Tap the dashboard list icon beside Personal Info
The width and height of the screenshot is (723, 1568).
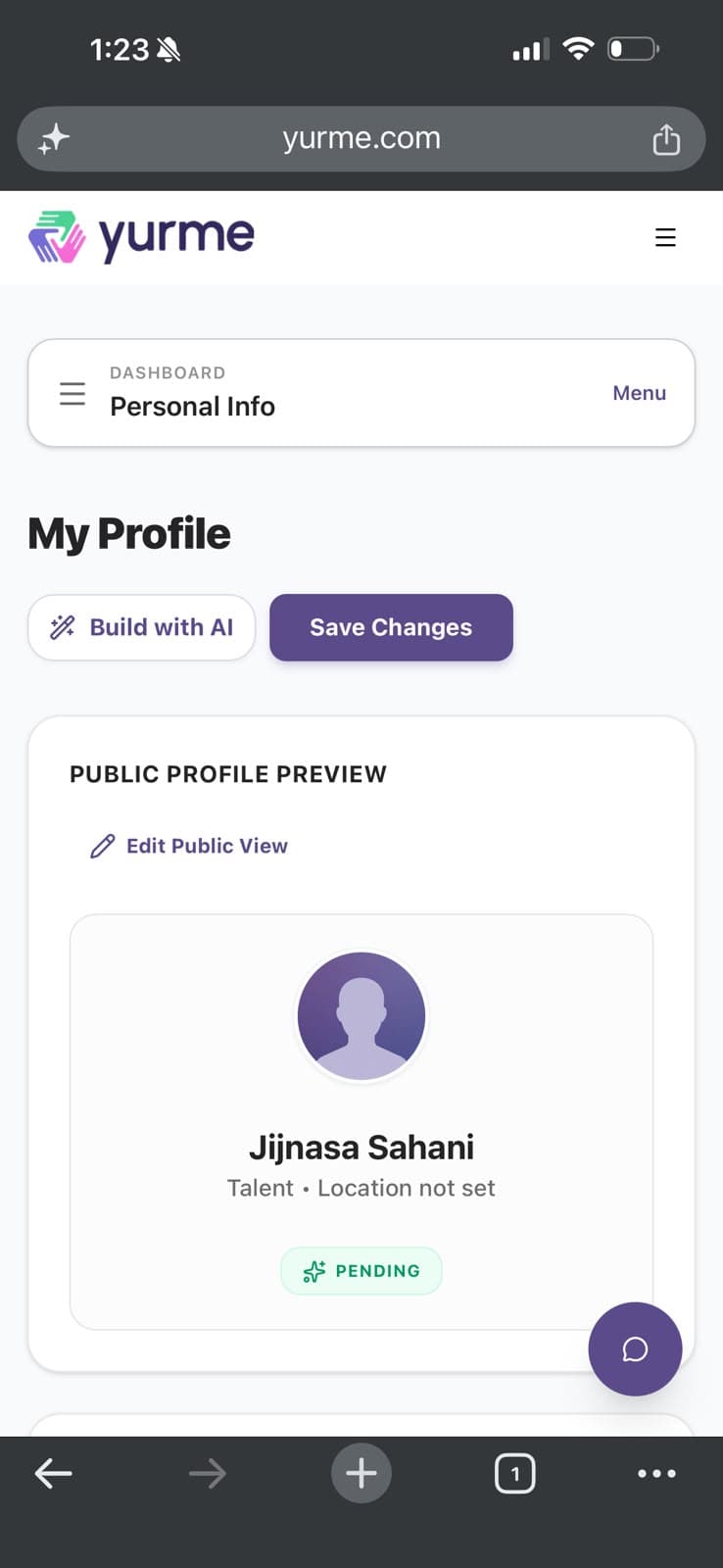tap(72, 394)
